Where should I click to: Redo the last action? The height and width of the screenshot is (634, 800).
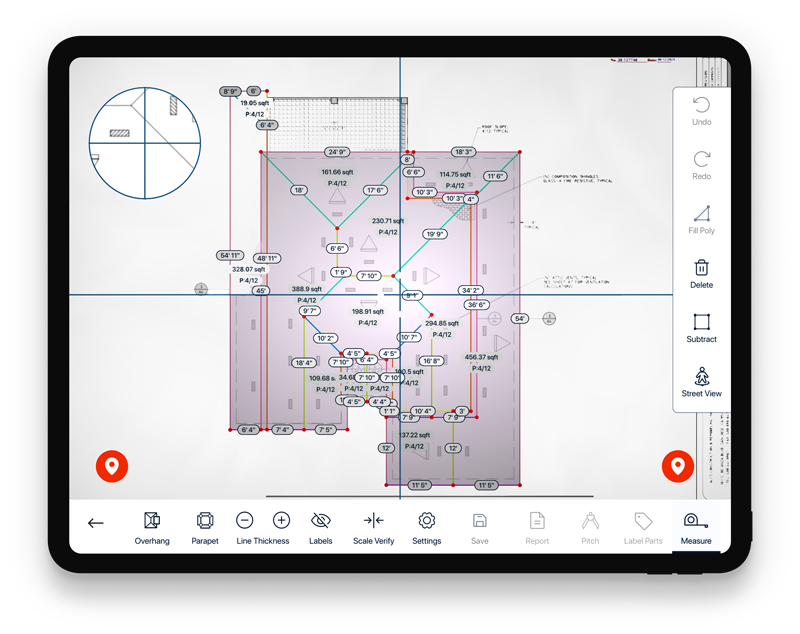point(702,165)
